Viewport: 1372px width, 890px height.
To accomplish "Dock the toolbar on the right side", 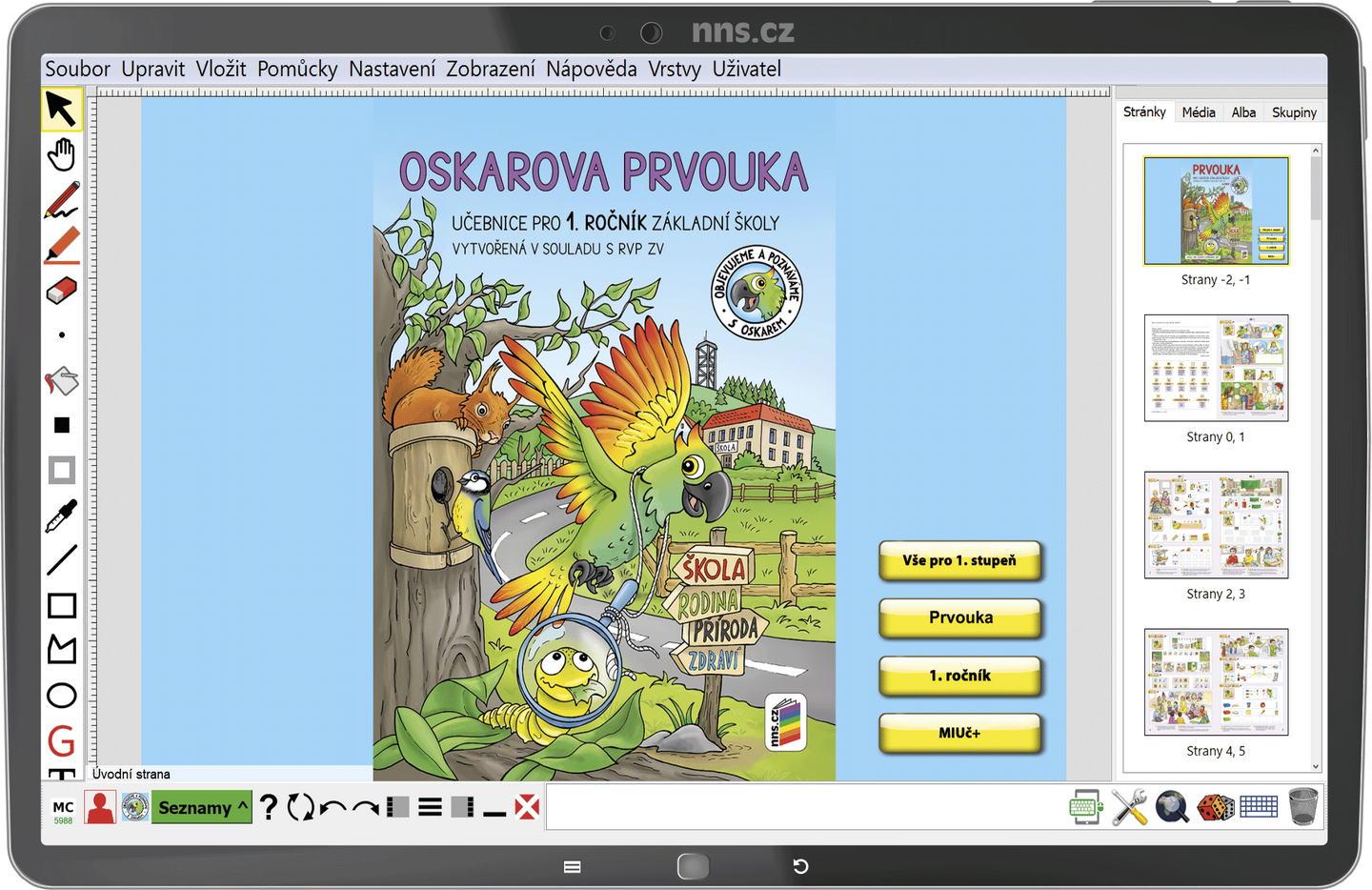I will click(x=462, y=807).
